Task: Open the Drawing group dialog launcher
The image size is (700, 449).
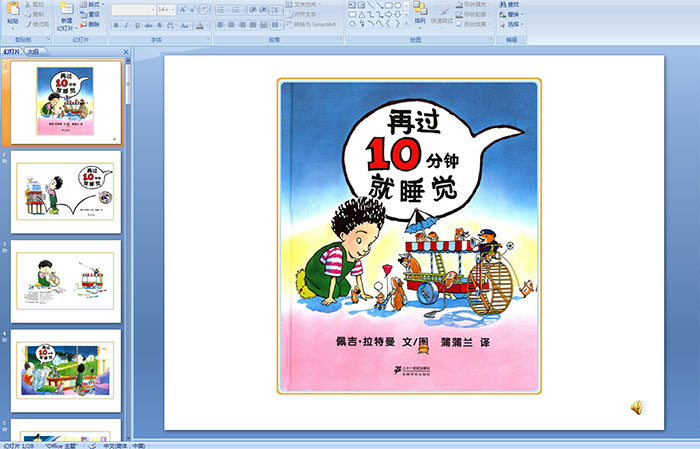Action: point(491,39)
